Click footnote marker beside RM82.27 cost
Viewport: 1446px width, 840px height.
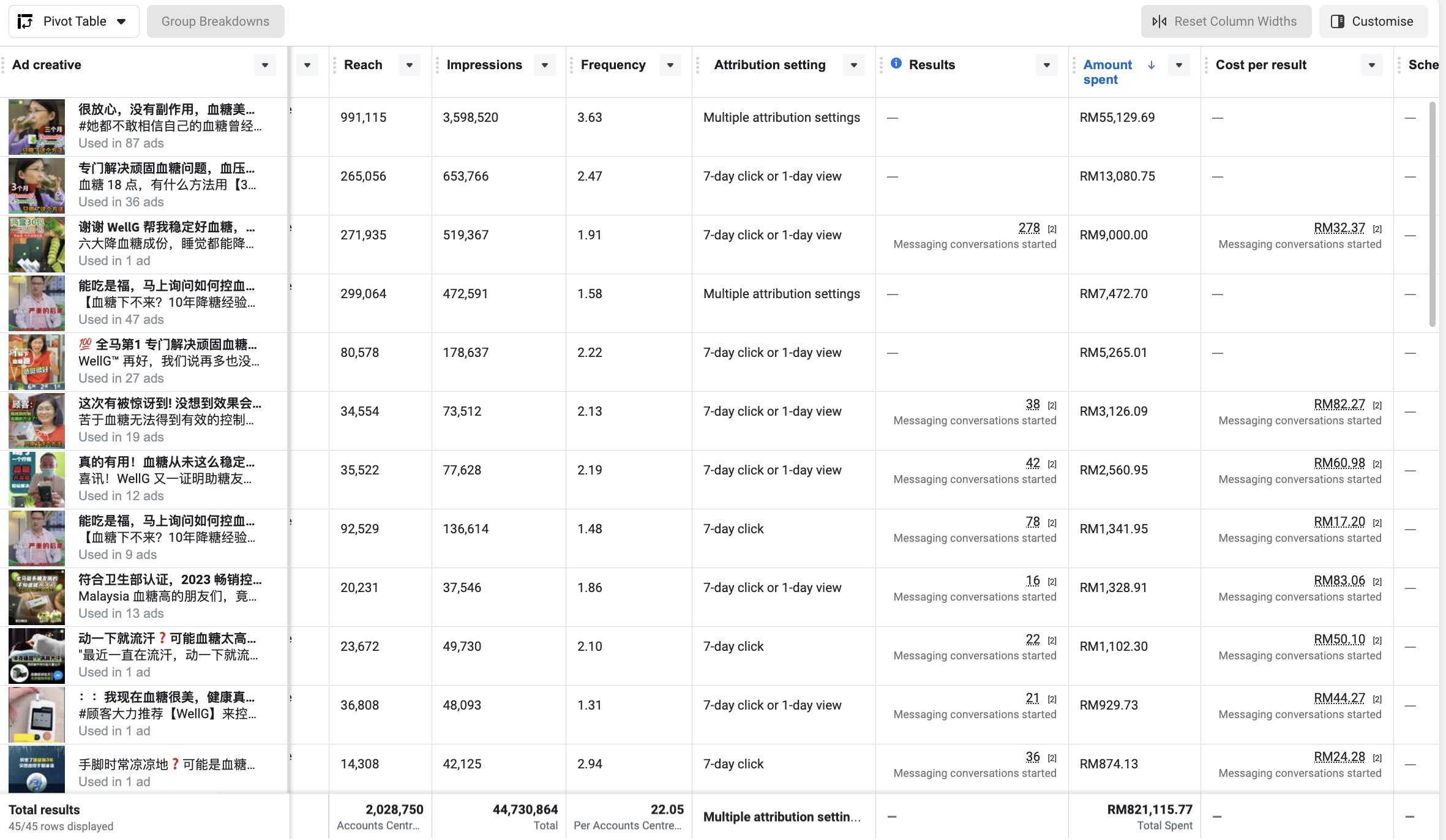1377,405
